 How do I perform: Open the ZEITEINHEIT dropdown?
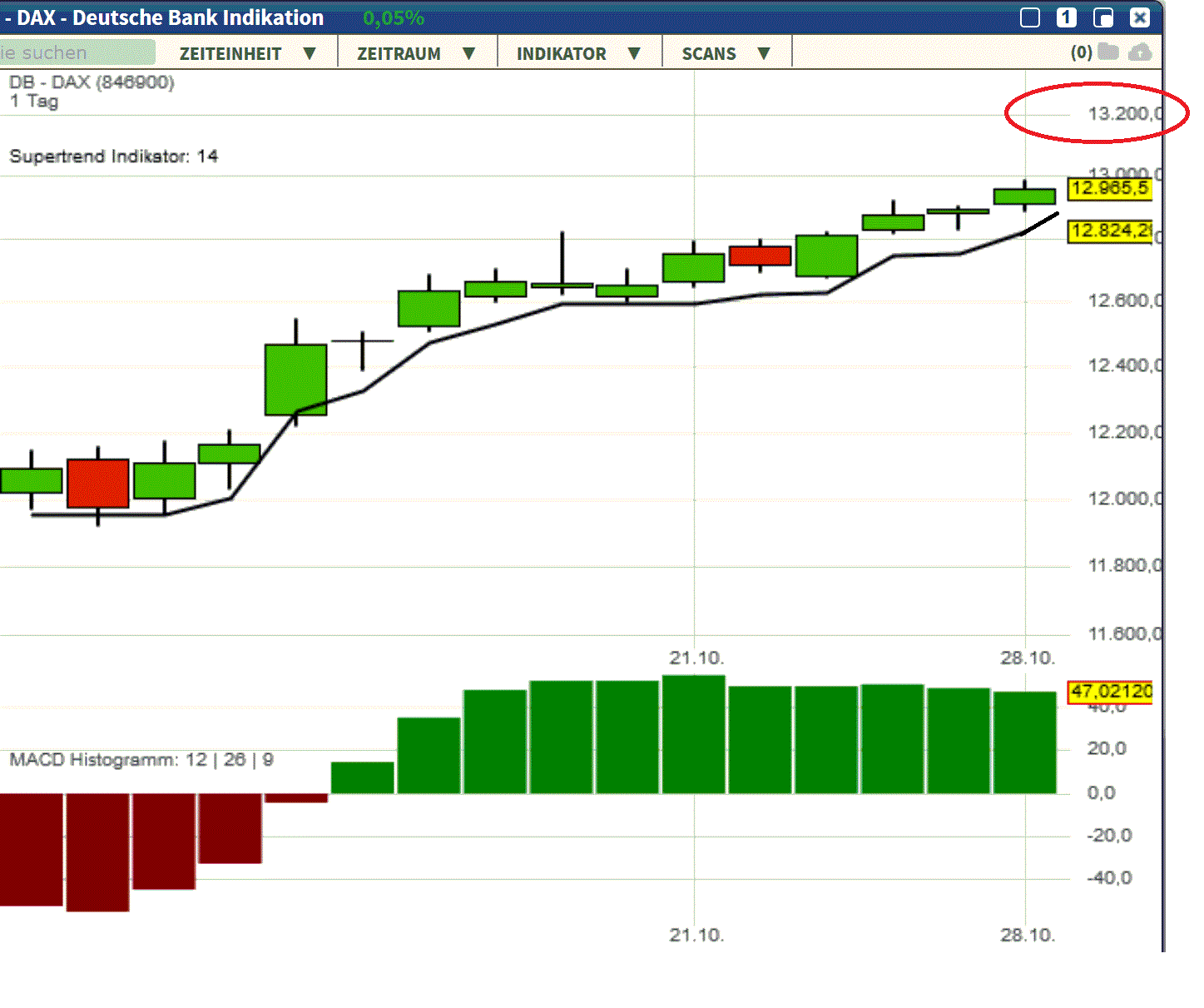click(x=248, y=53)
